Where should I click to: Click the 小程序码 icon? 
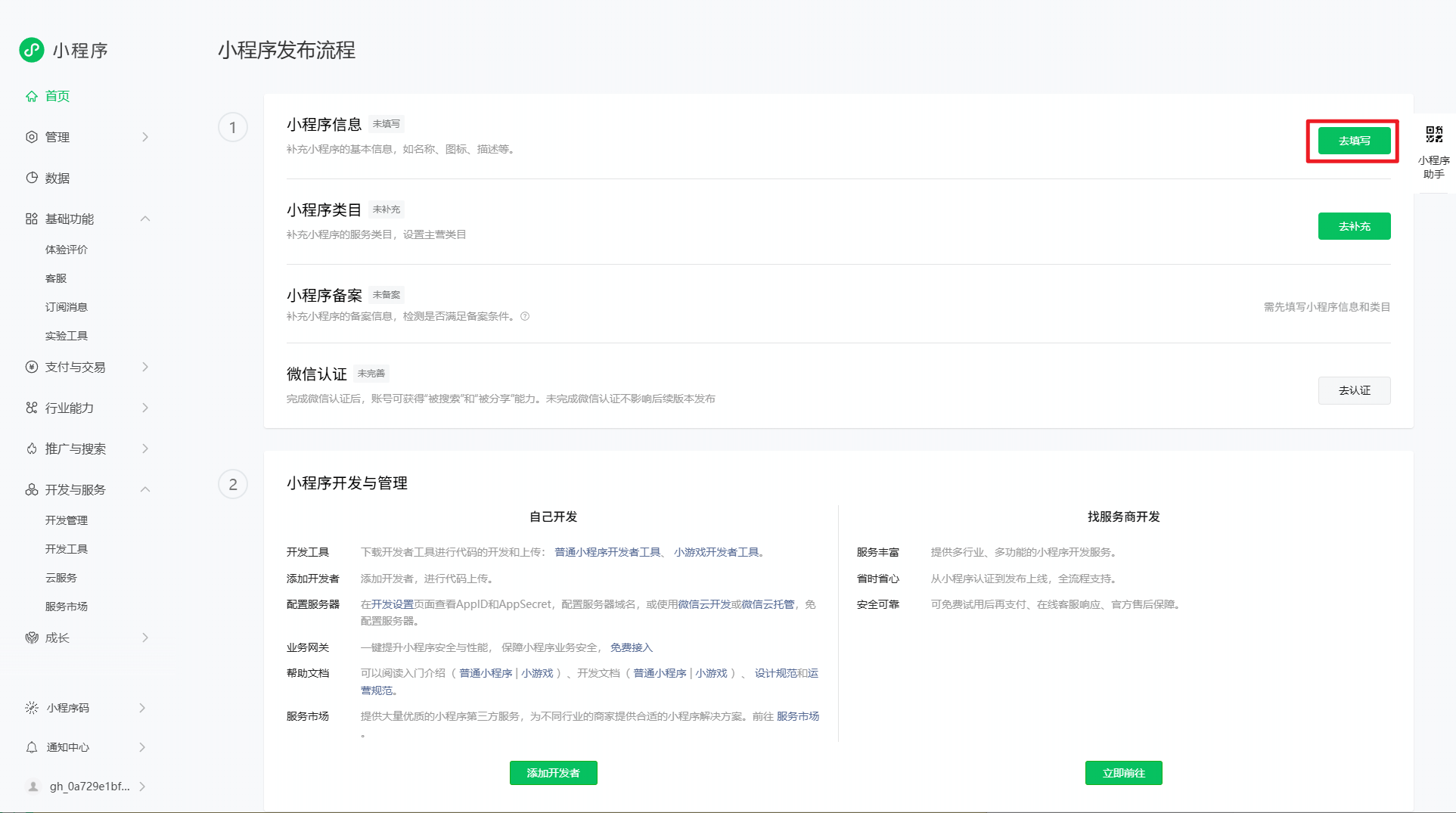(32, 708)
